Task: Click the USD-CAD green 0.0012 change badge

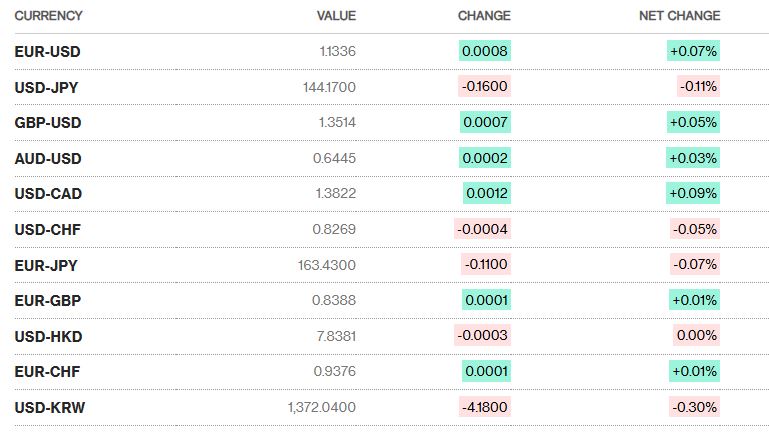Action: [487, 194]
